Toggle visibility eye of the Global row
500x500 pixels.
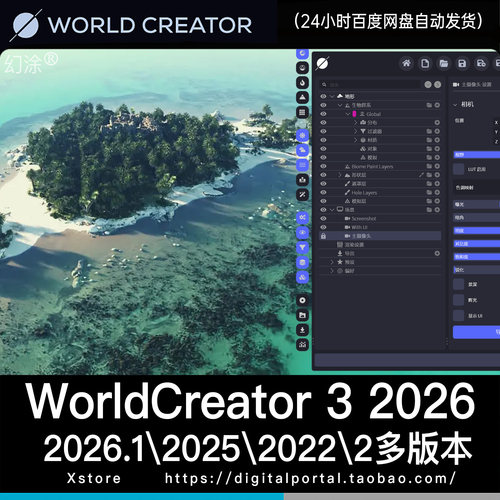[x=323, y=114]
